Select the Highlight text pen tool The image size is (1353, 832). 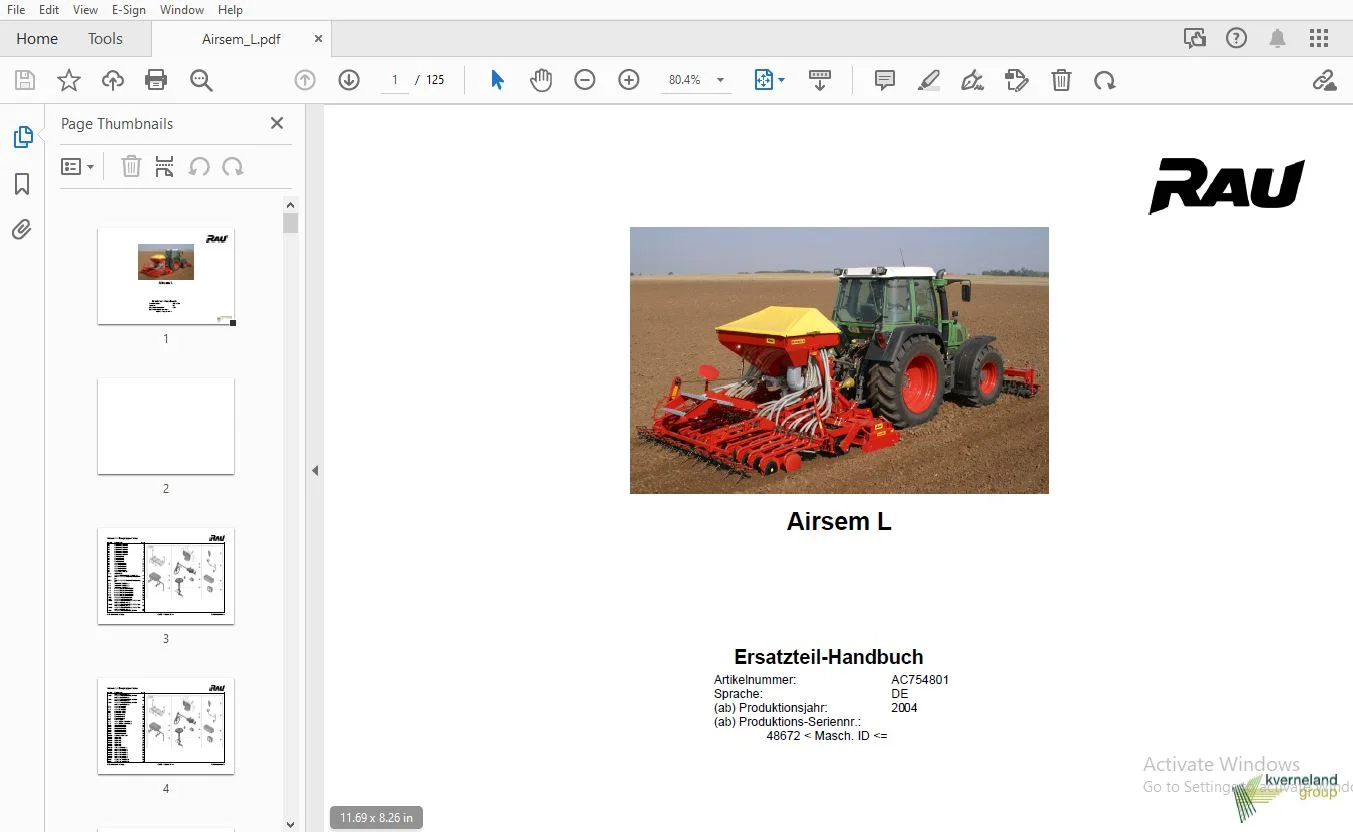pos(929,80)
